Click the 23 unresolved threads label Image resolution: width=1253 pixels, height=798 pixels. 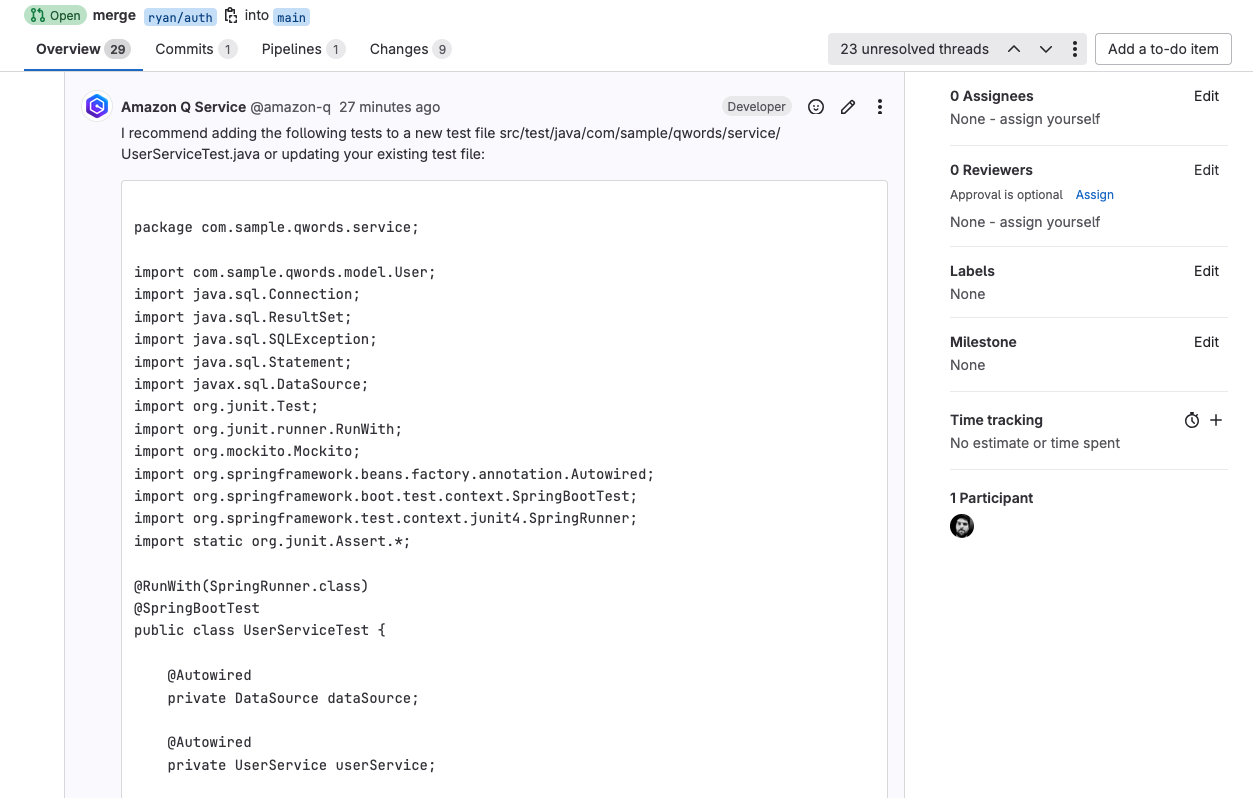(x=914, y=49)
